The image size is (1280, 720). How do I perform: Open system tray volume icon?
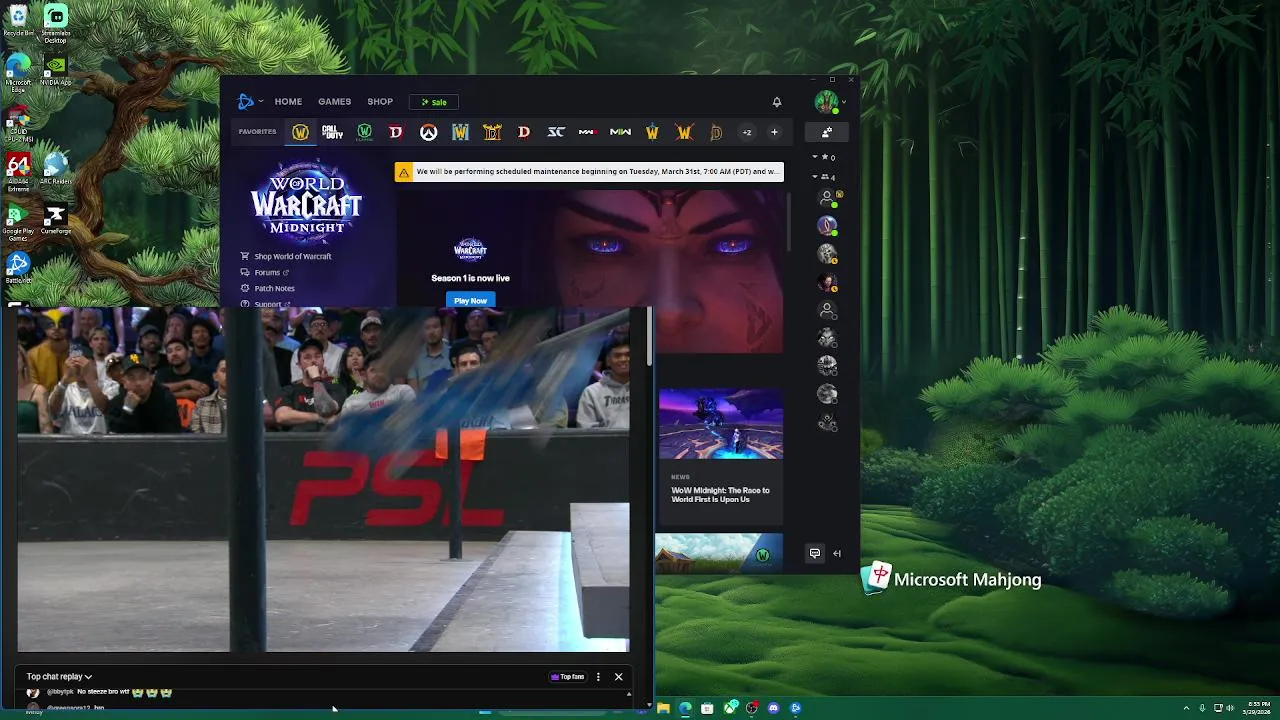pyautogui.click(x=1229, y=708)
